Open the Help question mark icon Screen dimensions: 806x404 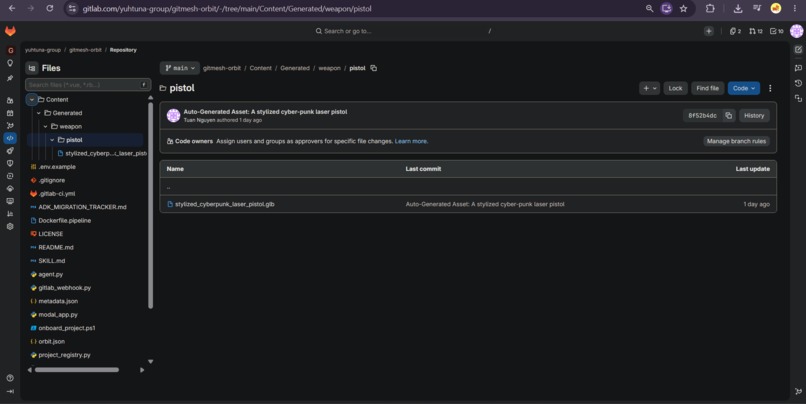pyautogui.click(x=10, y=378)
